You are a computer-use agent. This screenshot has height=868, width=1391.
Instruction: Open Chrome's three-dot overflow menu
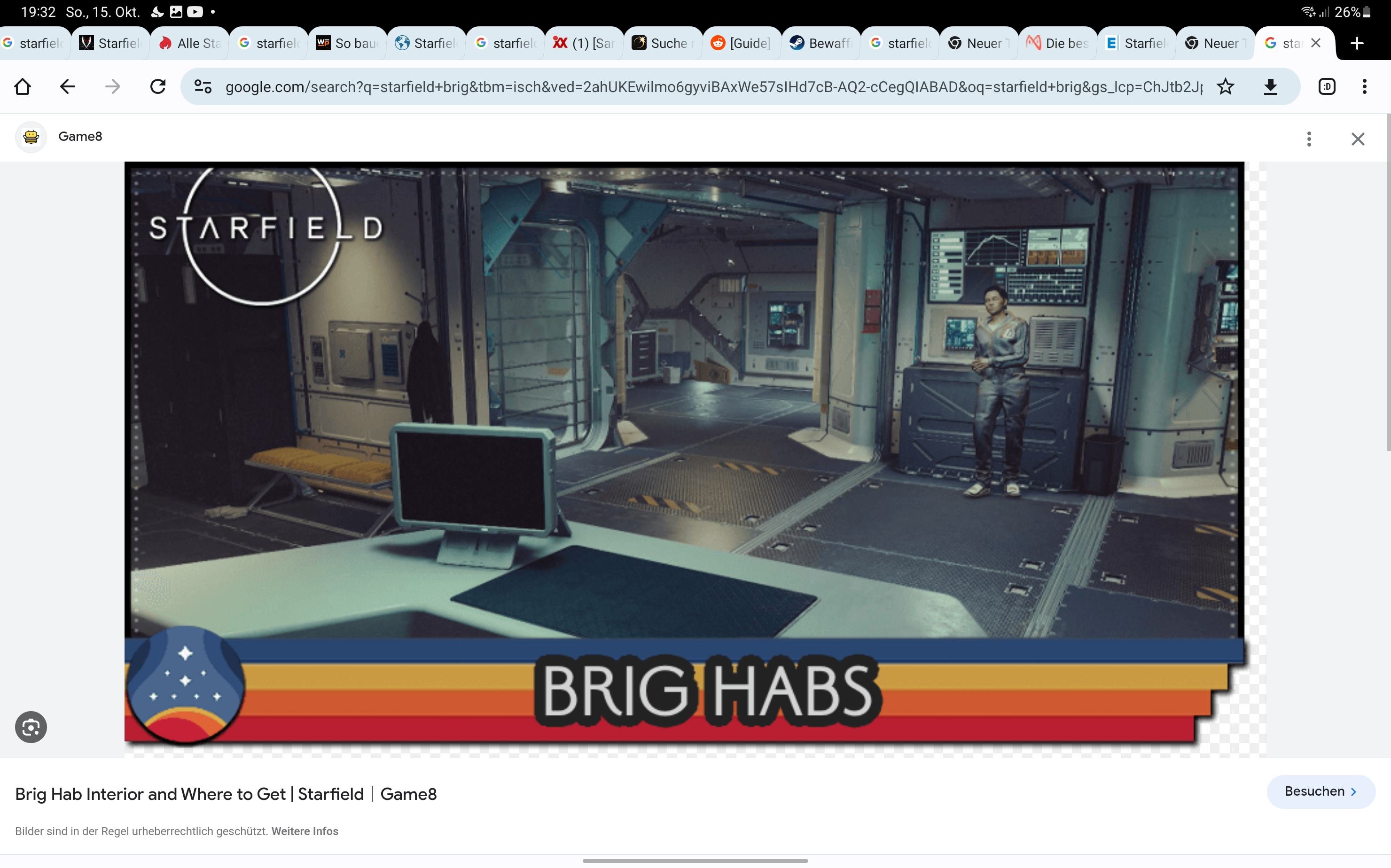point(1365,87)
